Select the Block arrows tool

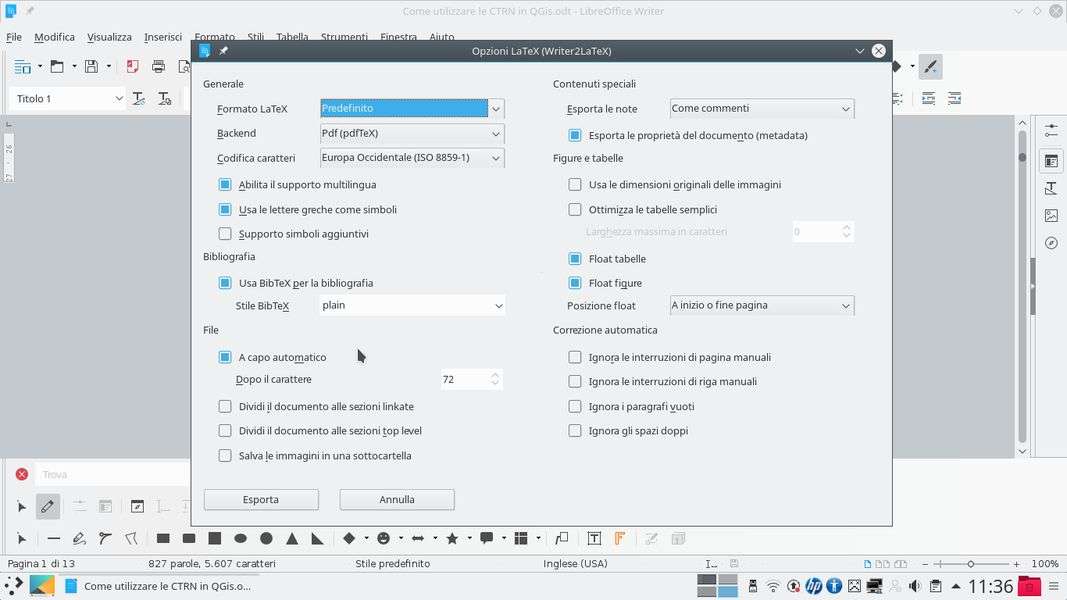click(x=418, y=539)
